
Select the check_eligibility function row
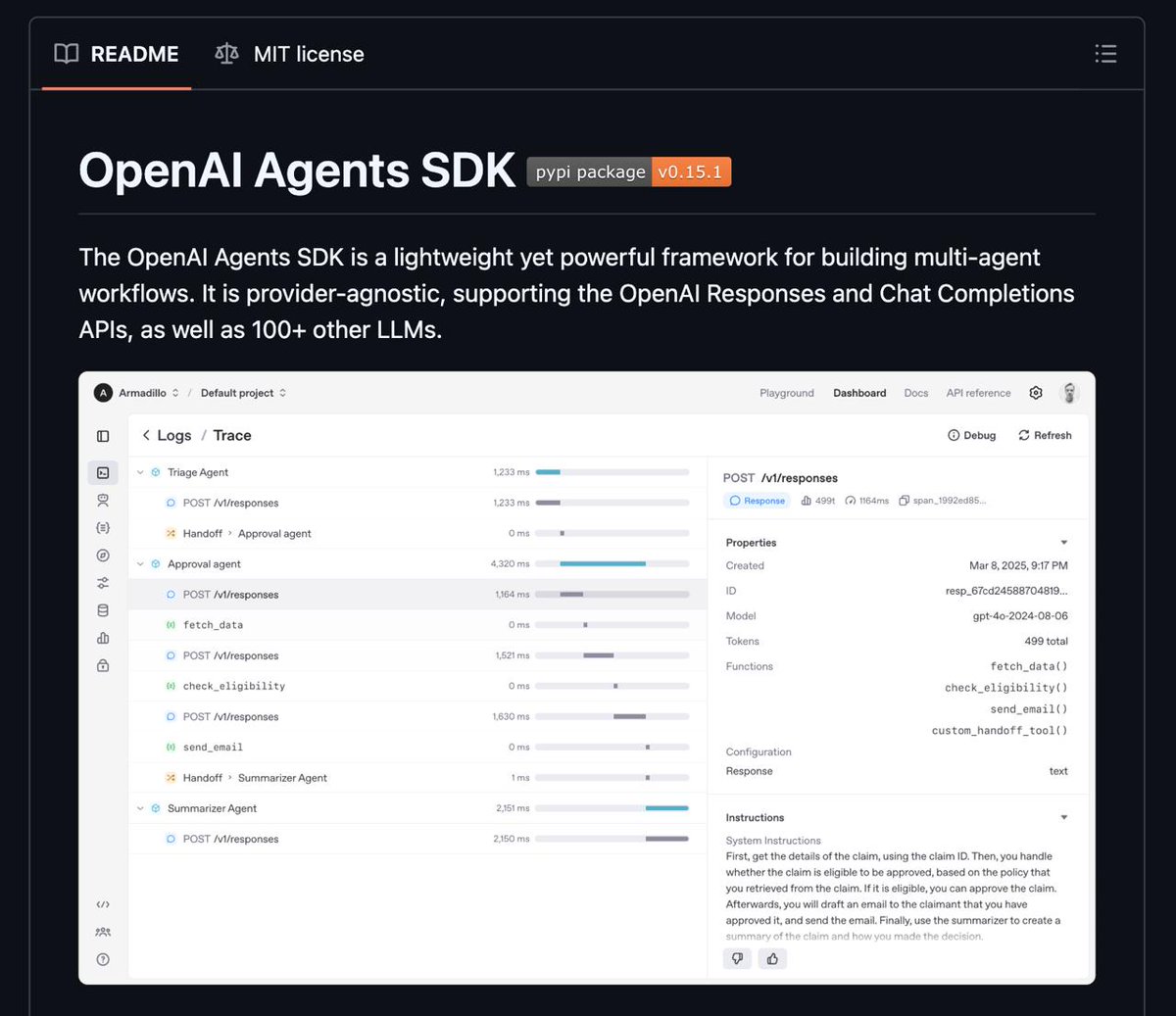417,686
